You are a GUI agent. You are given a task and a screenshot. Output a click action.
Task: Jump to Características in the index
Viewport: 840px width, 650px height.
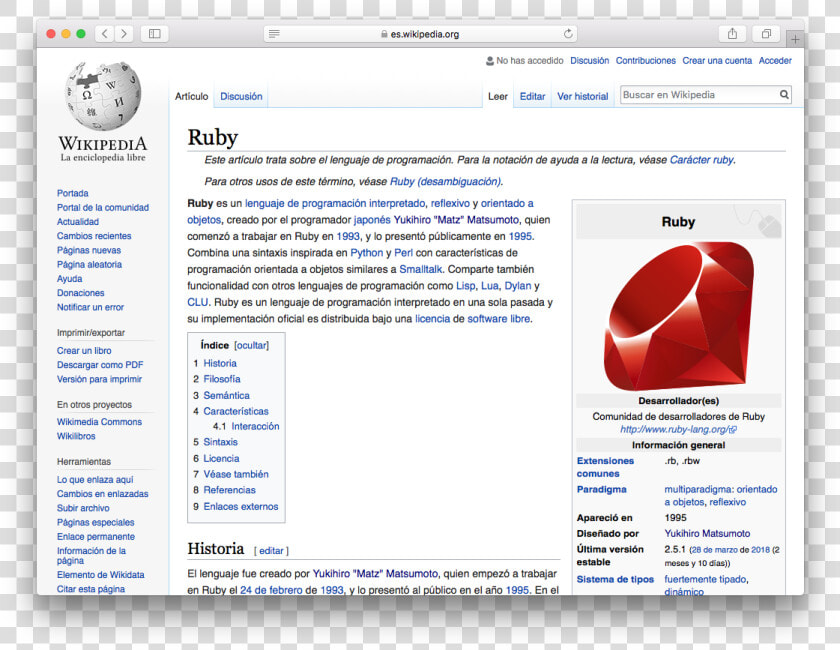(236, 411)
